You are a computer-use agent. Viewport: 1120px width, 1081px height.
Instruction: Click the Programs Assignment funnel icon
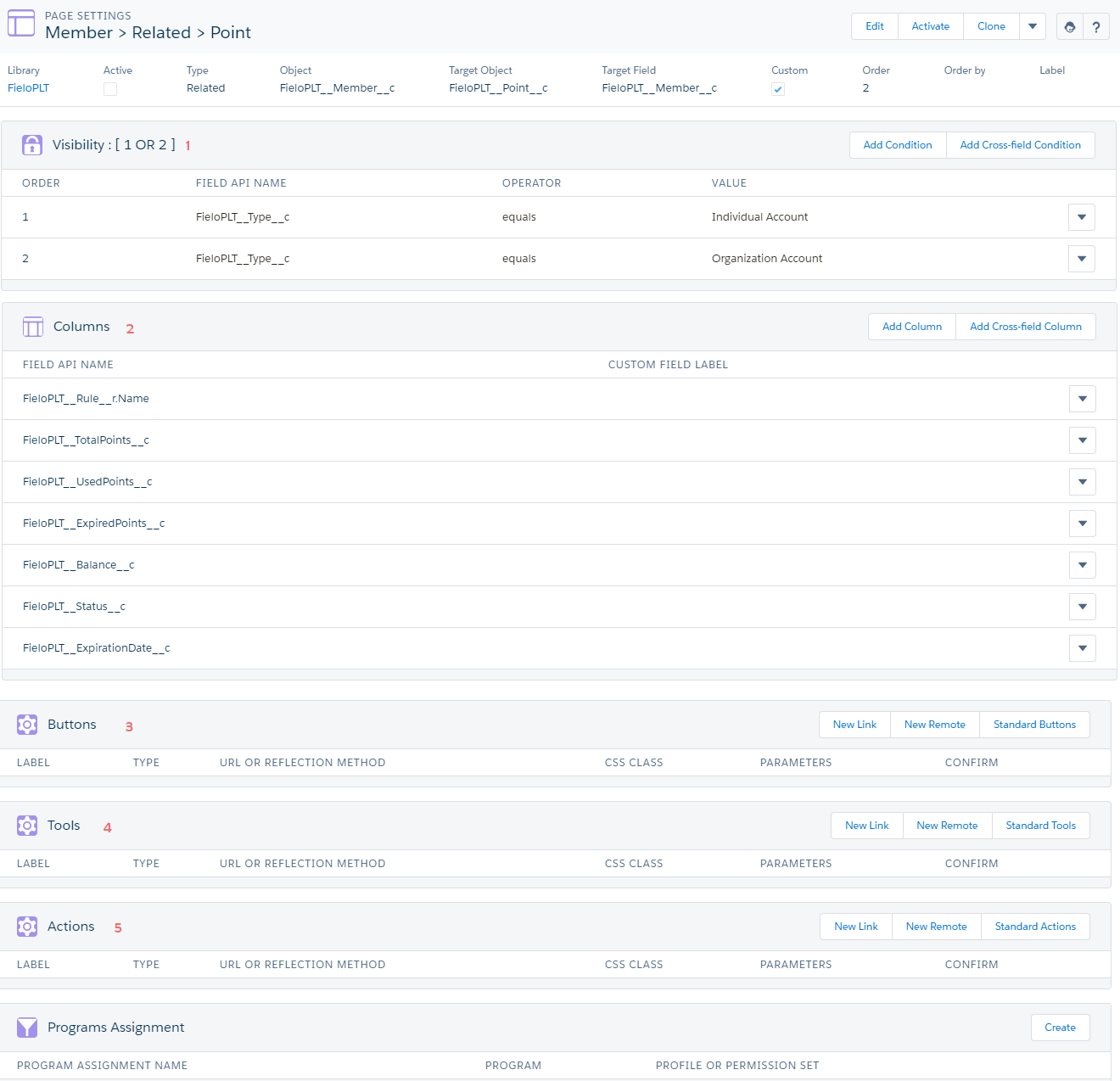click(x=27, y=1028)
